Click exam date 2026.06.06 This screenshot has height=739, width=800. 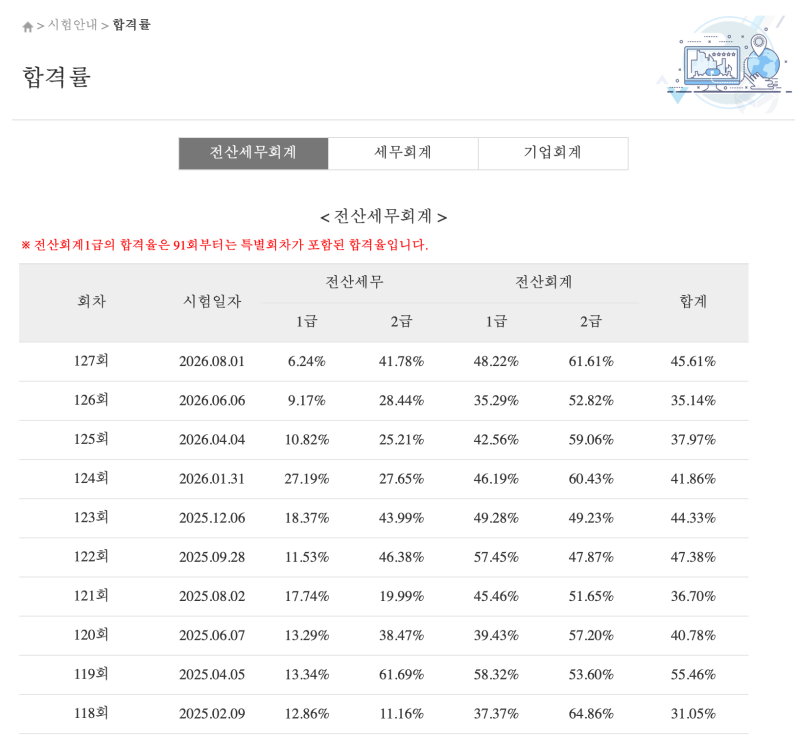[212, 401]
